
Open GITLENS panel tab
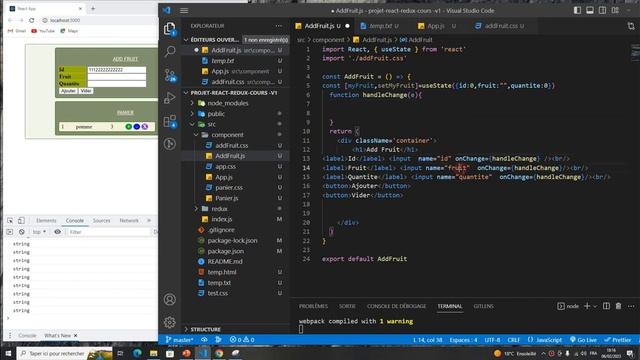click(x=483, y=306)
